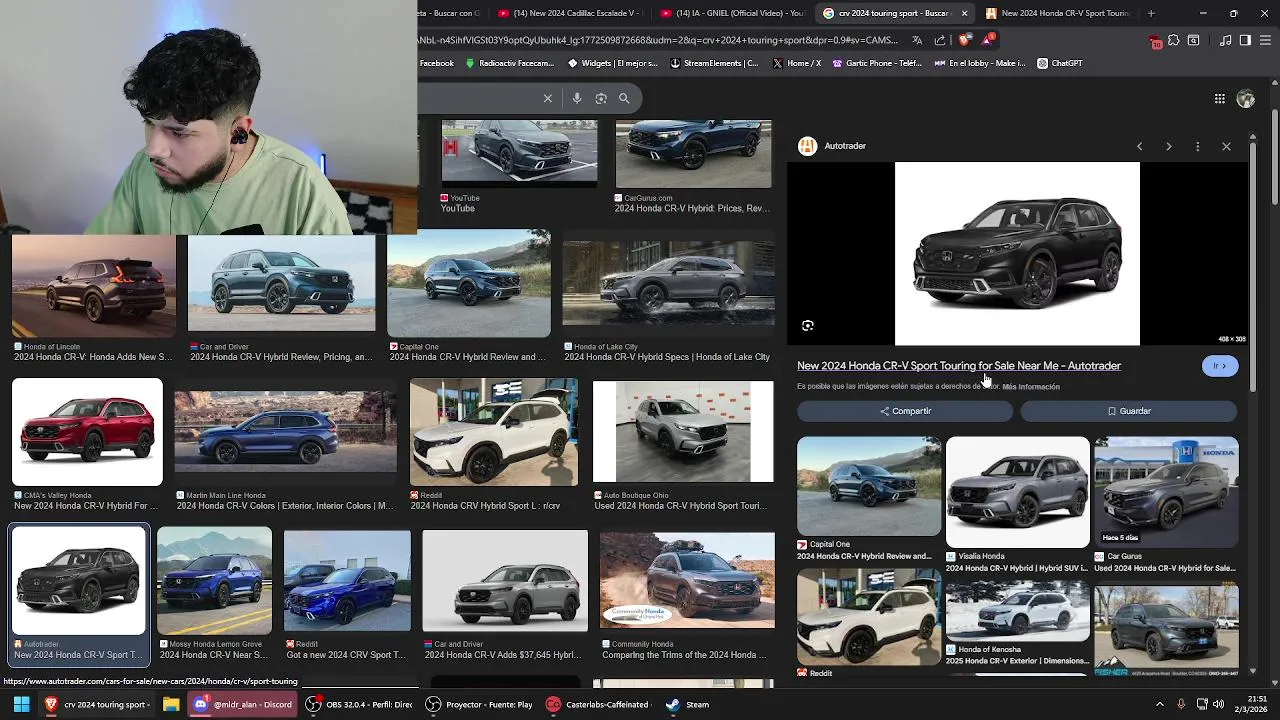Open File Explorer from taskbar
The height and width of the screenshot is (720, 1280).
(171, 704)
